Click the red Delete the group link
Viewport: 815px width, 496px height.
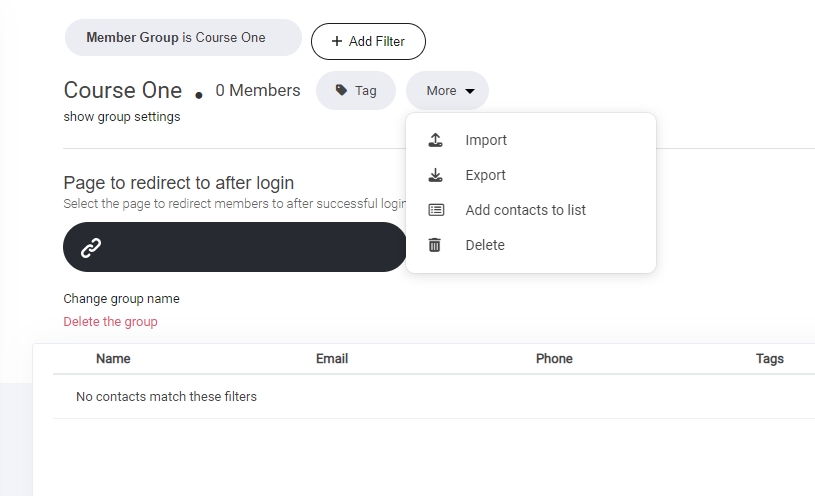click(x=110, y=321)
